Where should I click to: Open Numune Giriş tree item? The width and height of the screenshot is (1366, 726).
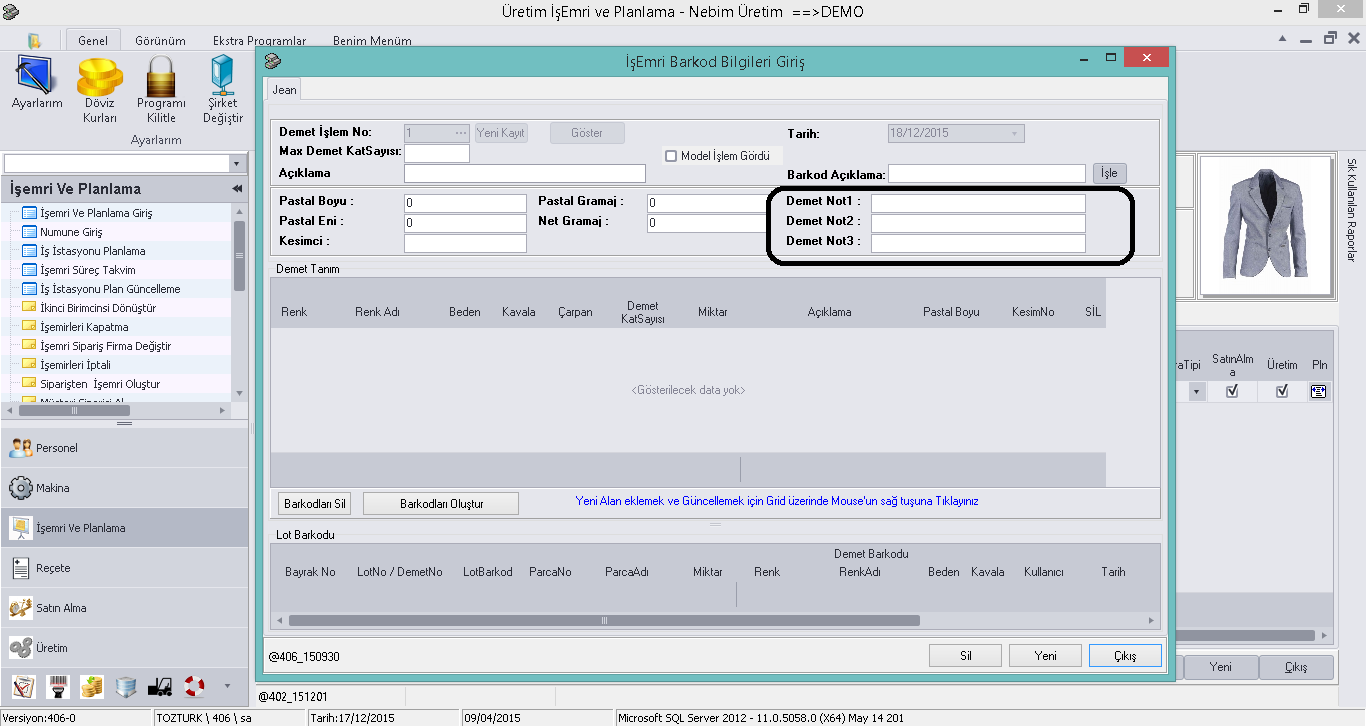[71, 232]
